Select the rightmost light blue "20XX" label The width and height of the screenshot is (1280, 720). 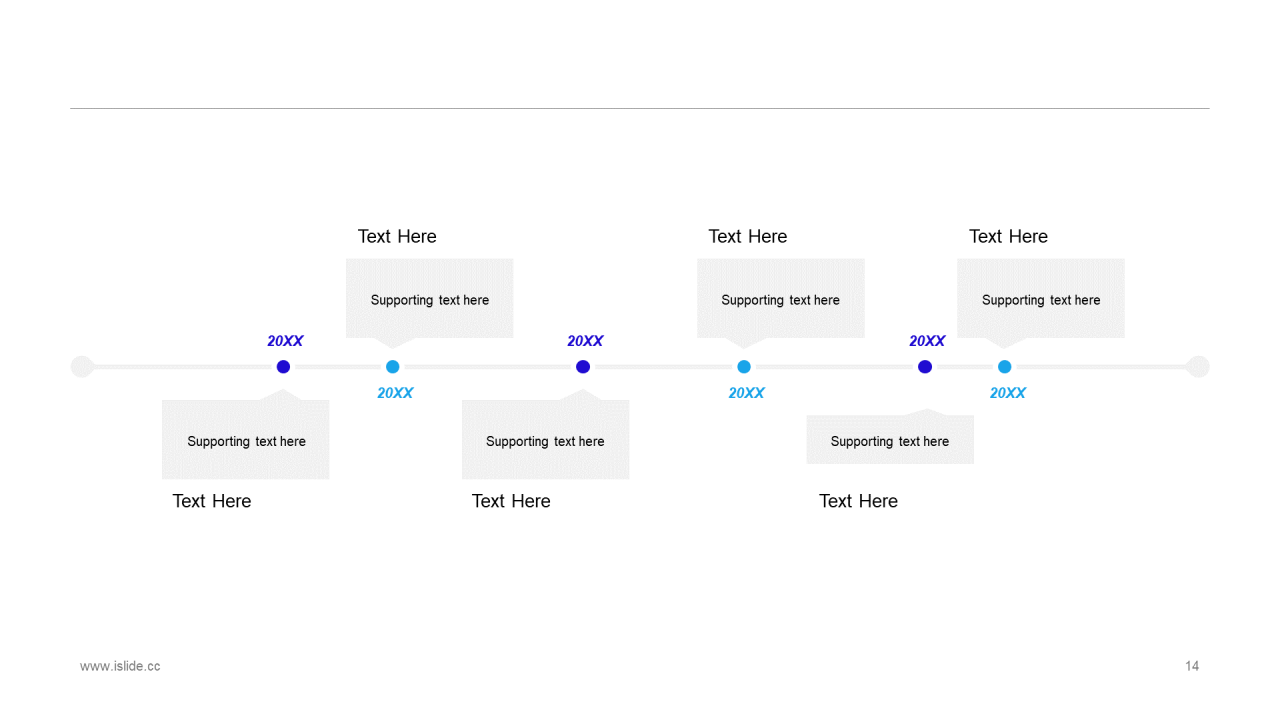click(x=1008, y=393)
